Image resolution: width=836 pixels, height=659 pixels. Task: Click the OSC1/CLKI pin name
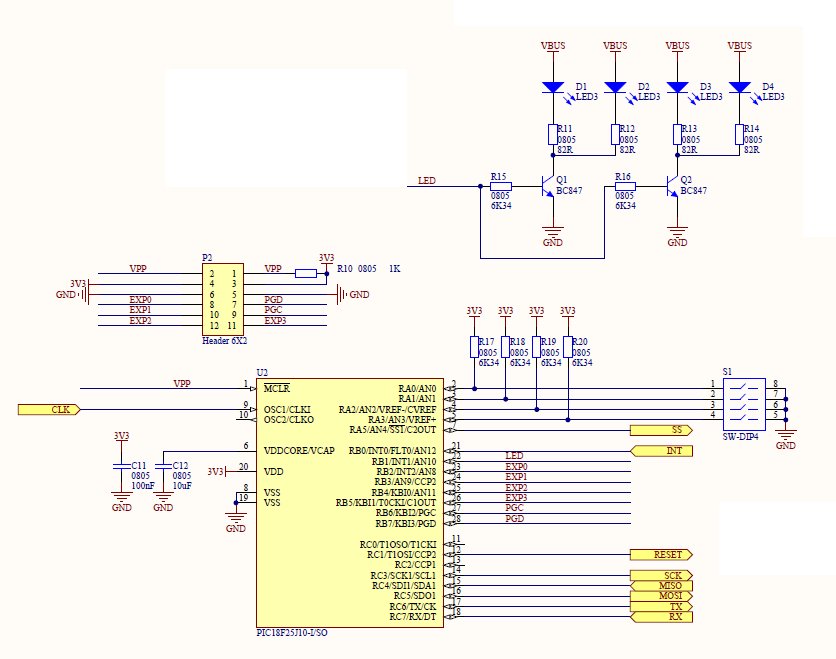pyautogui.click(x=287, y=409)
